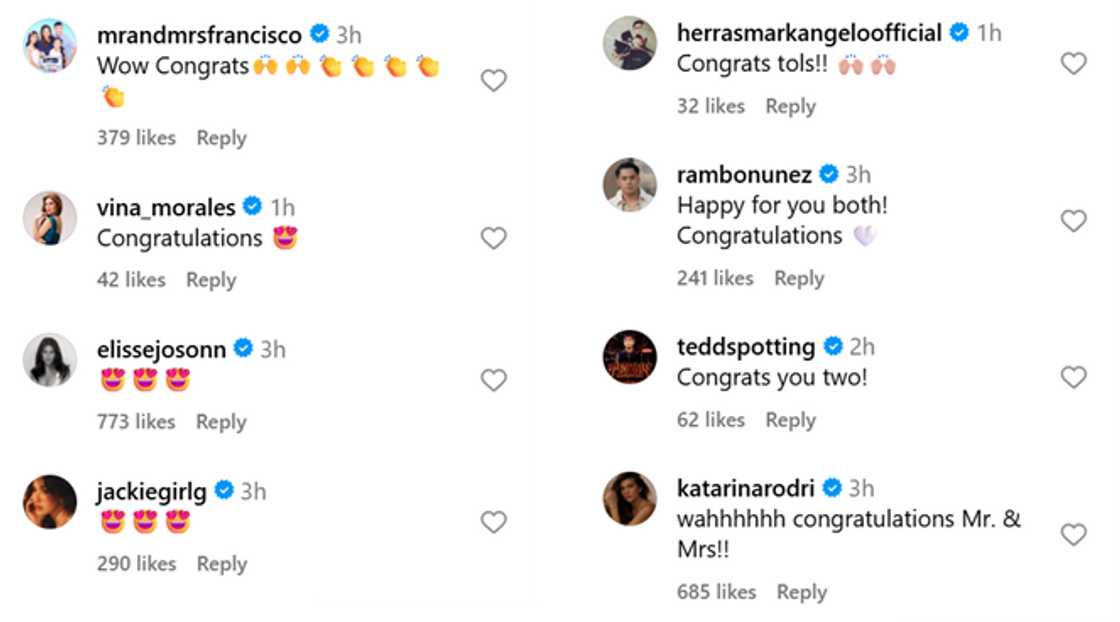This screenshot has width=1120, height=622.
Task: View who liked jackiegirlg's comment via '290 likes'
Action: coord(136,564)
